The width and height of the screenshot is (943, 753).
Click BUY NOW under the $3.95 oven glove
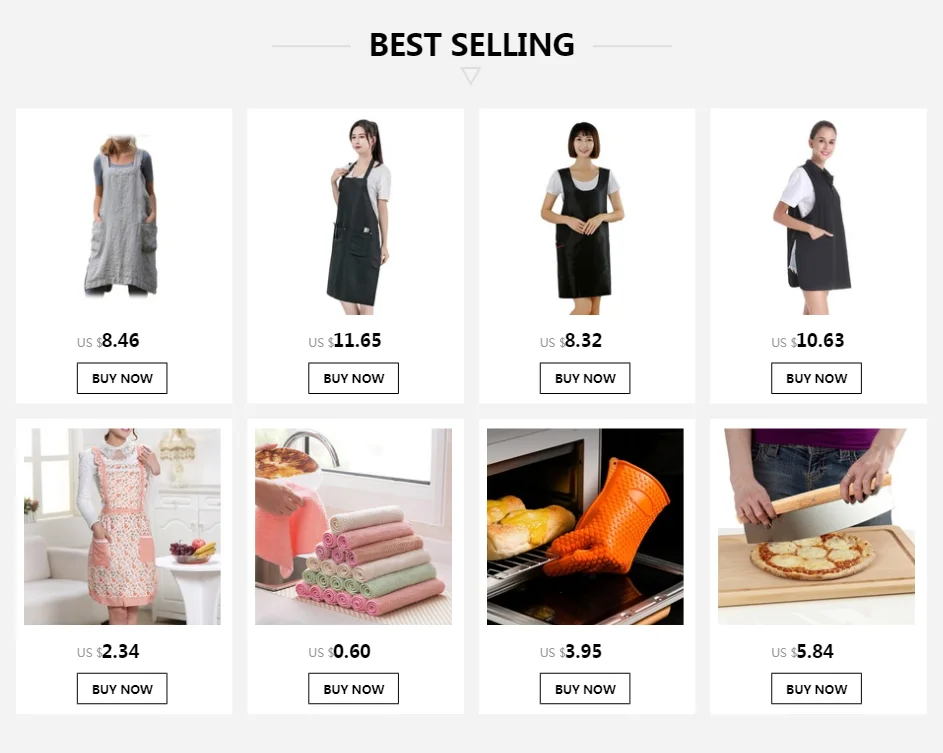click(585, 689)
